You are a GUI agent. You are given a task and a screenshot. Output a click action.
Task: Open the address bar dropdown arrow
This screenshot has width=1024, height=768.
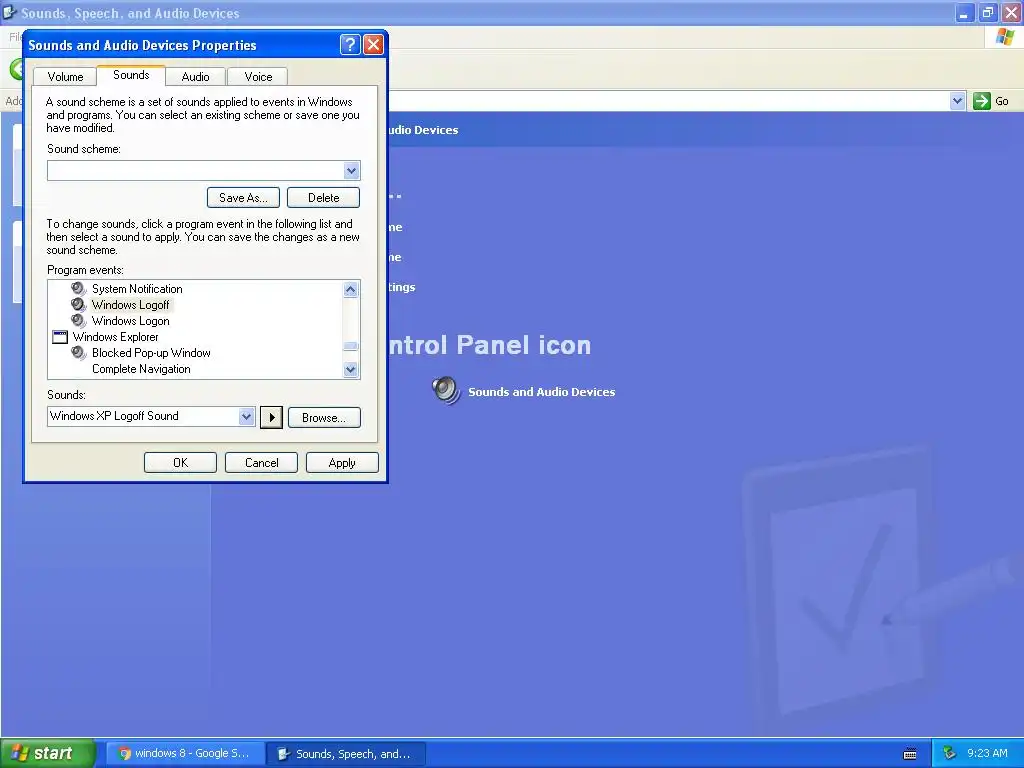click(957, 101)
